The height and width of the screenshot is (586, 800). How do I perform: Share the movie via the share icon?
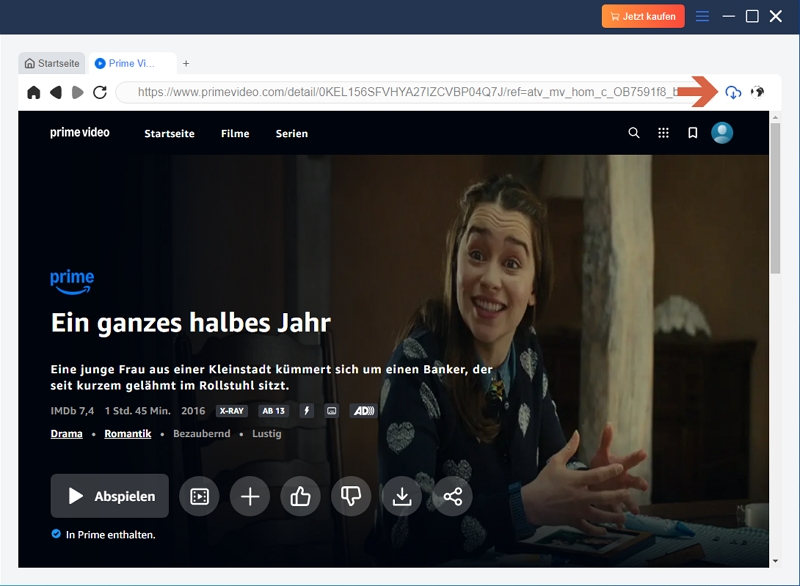(452, 495)
